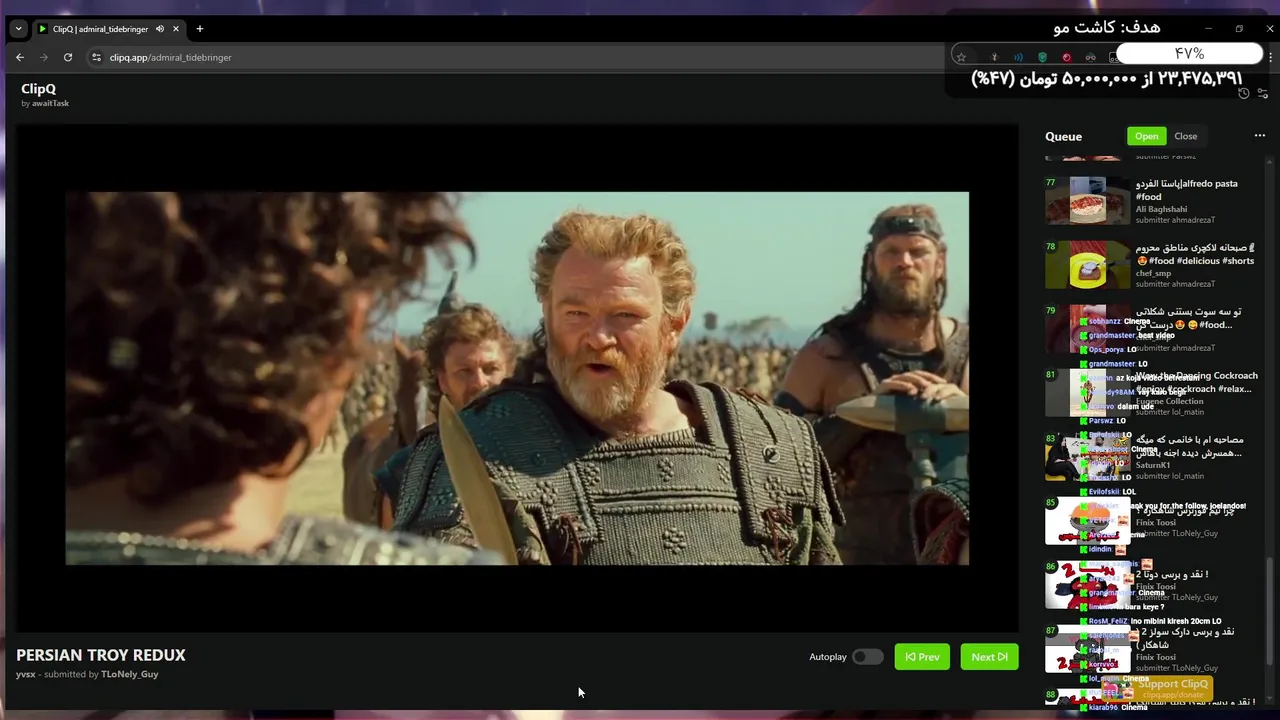Go to the previous clip with Prev
Screen dimensions: 1280x720
click(922, 657)
